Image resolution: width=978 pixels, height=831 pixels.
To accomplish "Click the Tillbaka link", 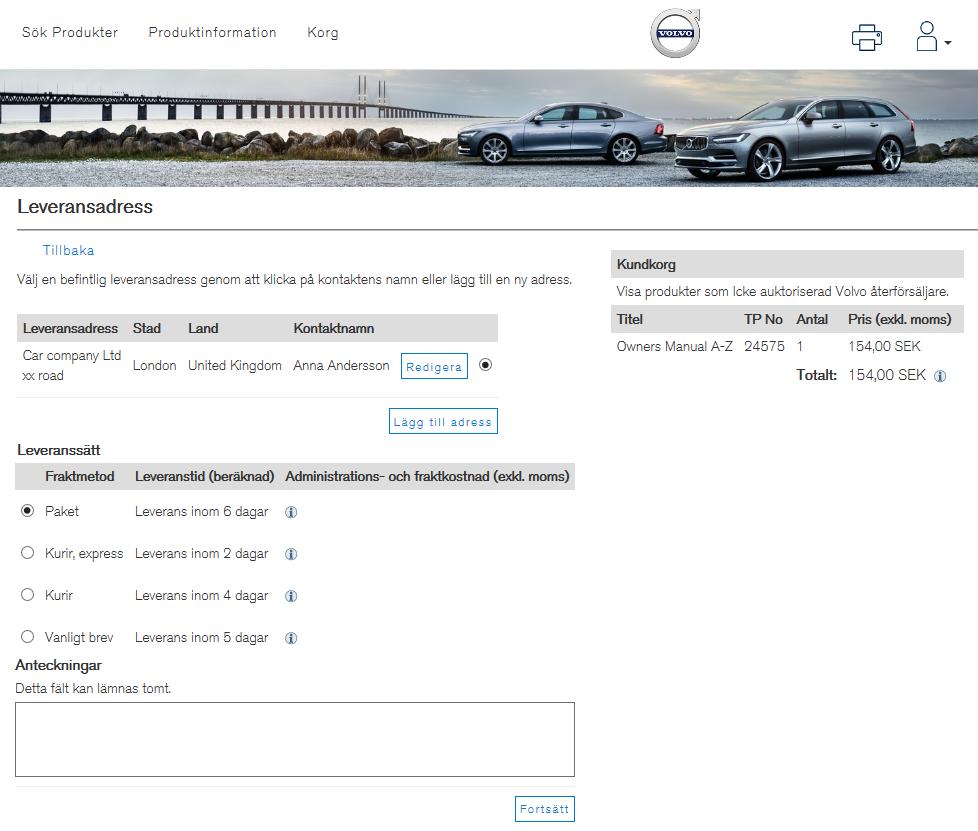I will pos(69,250).
